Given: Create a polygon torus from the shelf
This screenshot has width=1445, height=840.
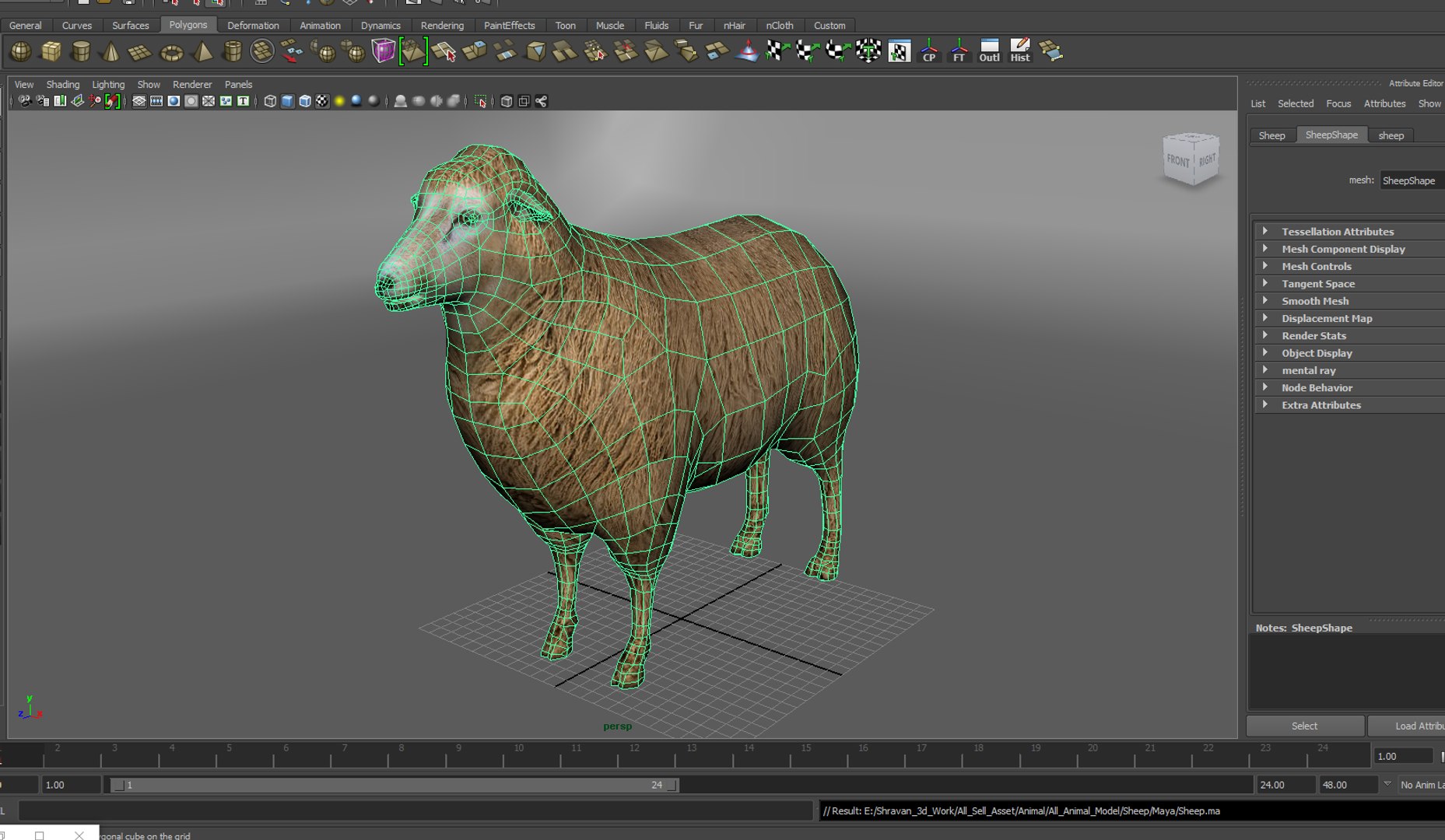Looking at the screenshot, I should point(170,52).
